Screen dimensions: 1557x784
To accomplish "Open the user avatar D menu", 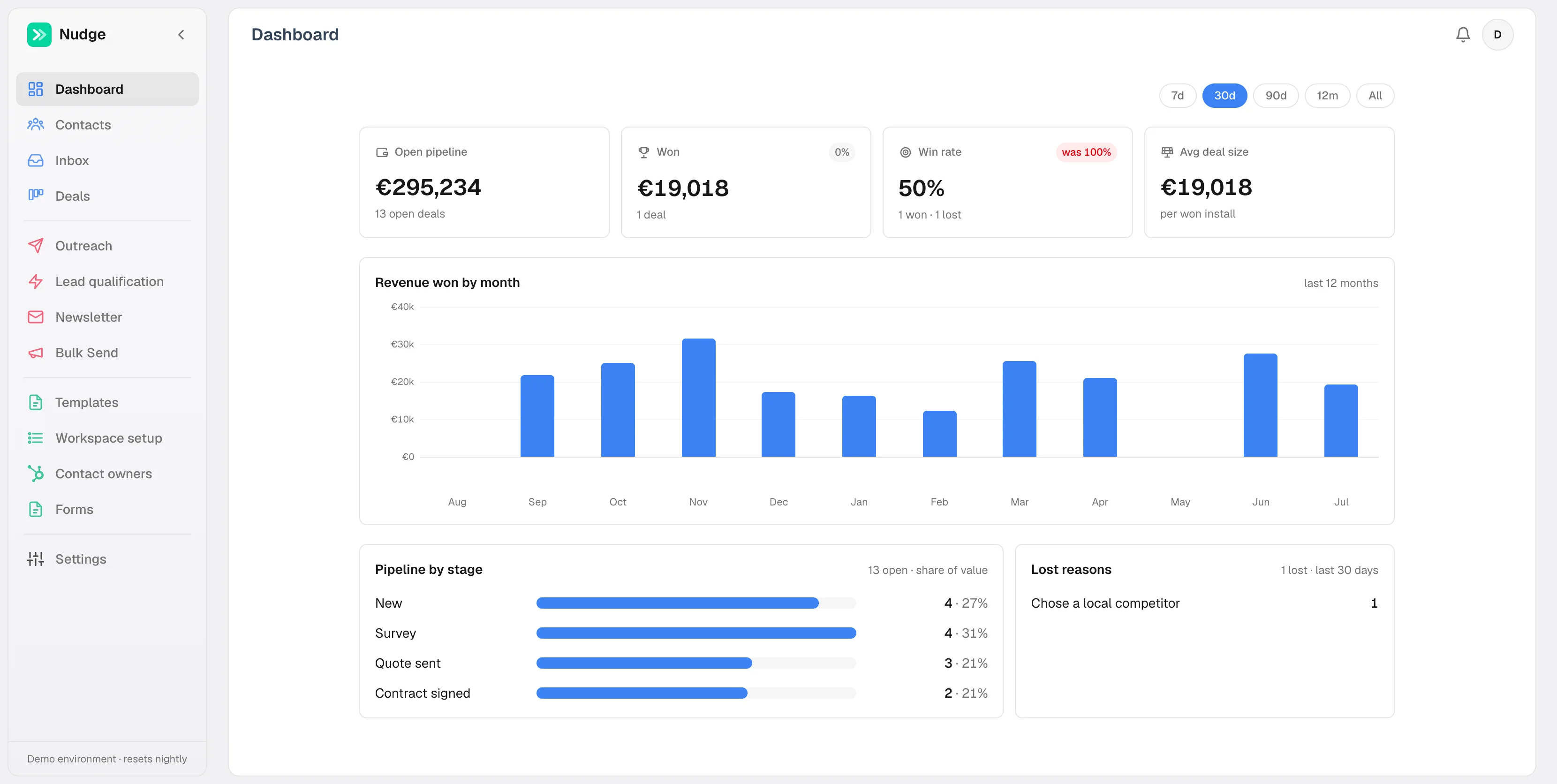I will [1497, 34].
